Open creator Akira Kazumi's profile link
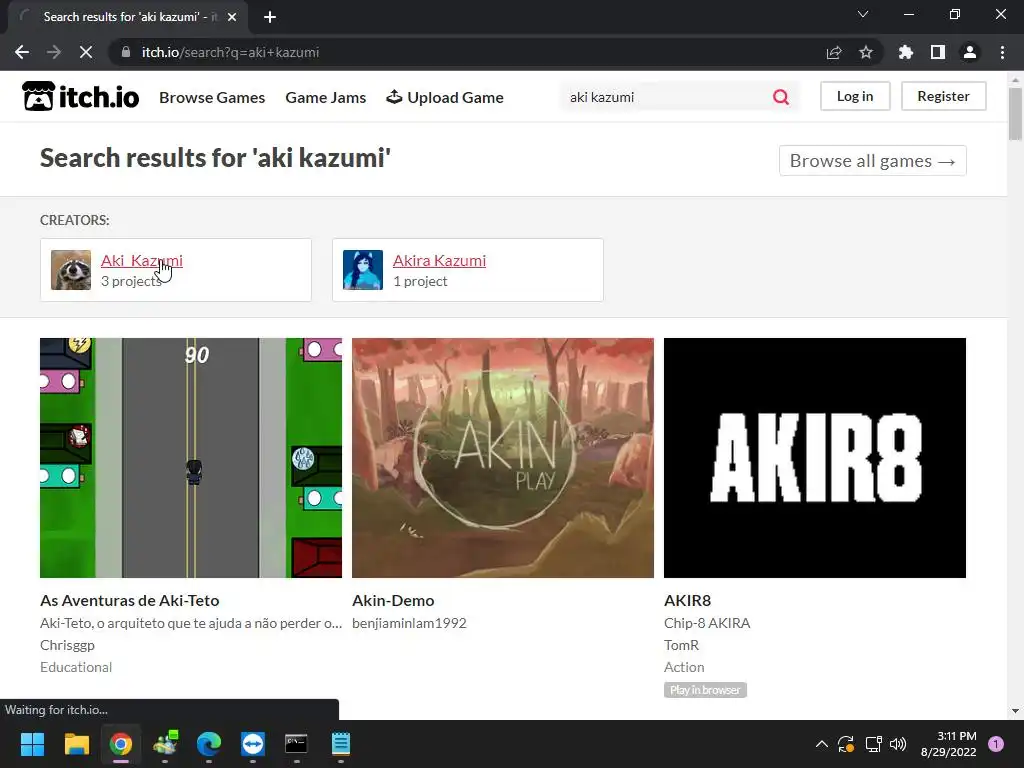 click(440, 260)
